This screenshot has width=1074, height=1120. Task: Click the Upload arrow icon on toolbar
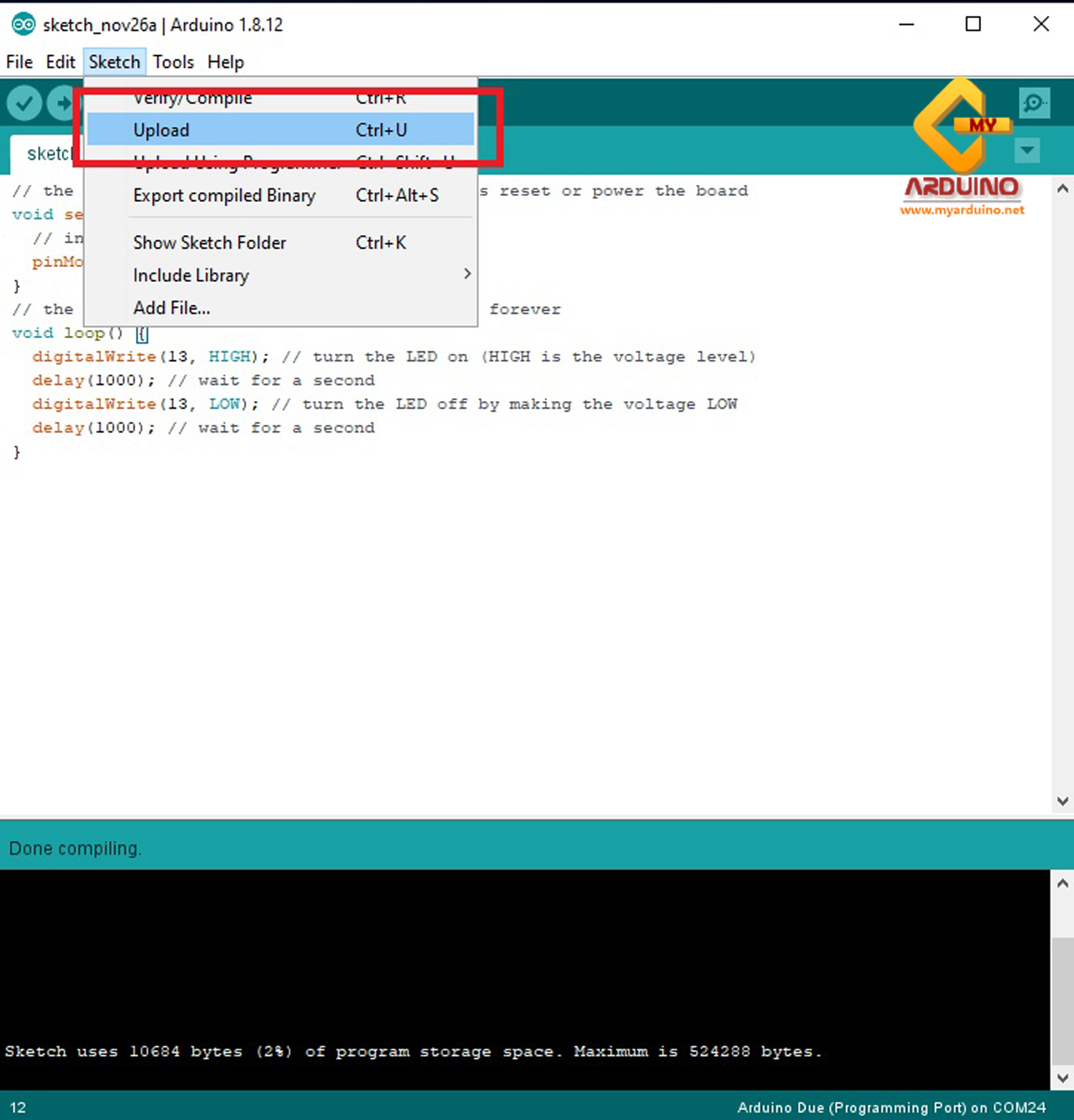63,102
